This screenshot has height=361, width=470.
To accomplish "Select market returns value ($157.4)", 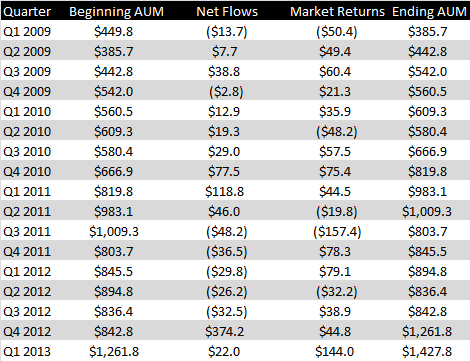I will 337,232.
